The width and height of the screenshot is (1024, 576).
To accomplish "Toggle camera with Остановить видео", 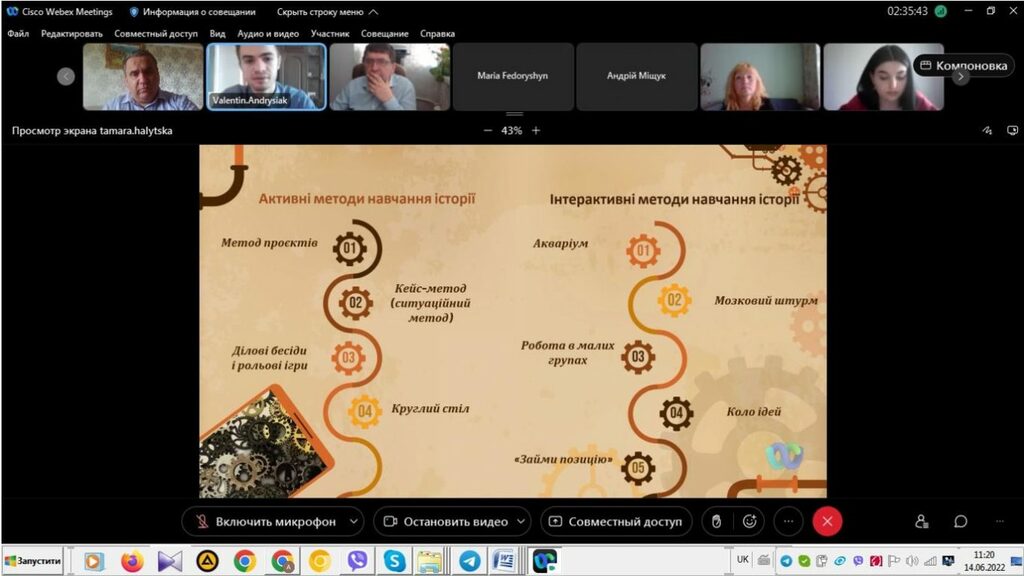I will point(446,521).
